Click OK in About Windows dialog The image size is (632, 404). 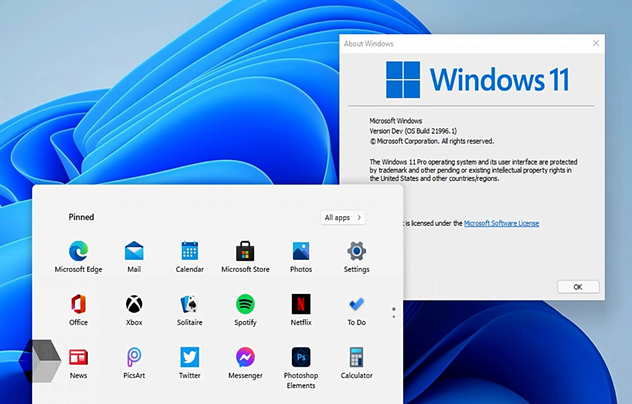click(x=577, y=286)
